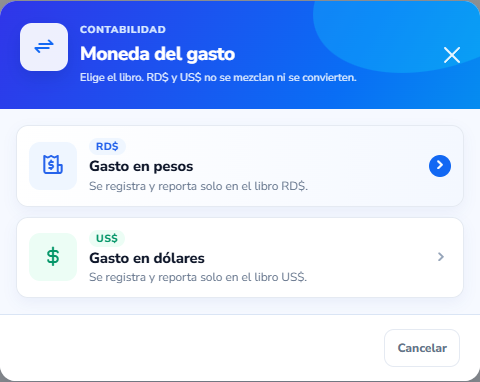
Task: Close the Moneda del gasto dialog
Action: click(452, 55)
